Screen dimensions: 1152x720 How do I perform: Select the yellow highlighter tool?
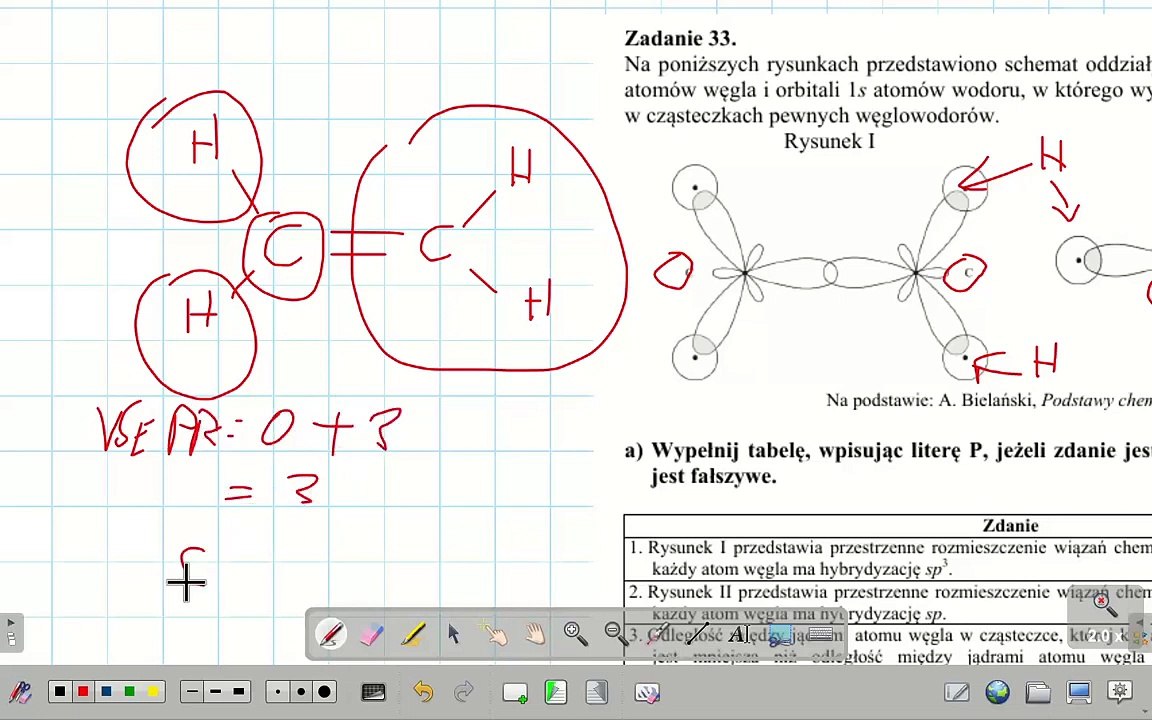coord(413,633)
